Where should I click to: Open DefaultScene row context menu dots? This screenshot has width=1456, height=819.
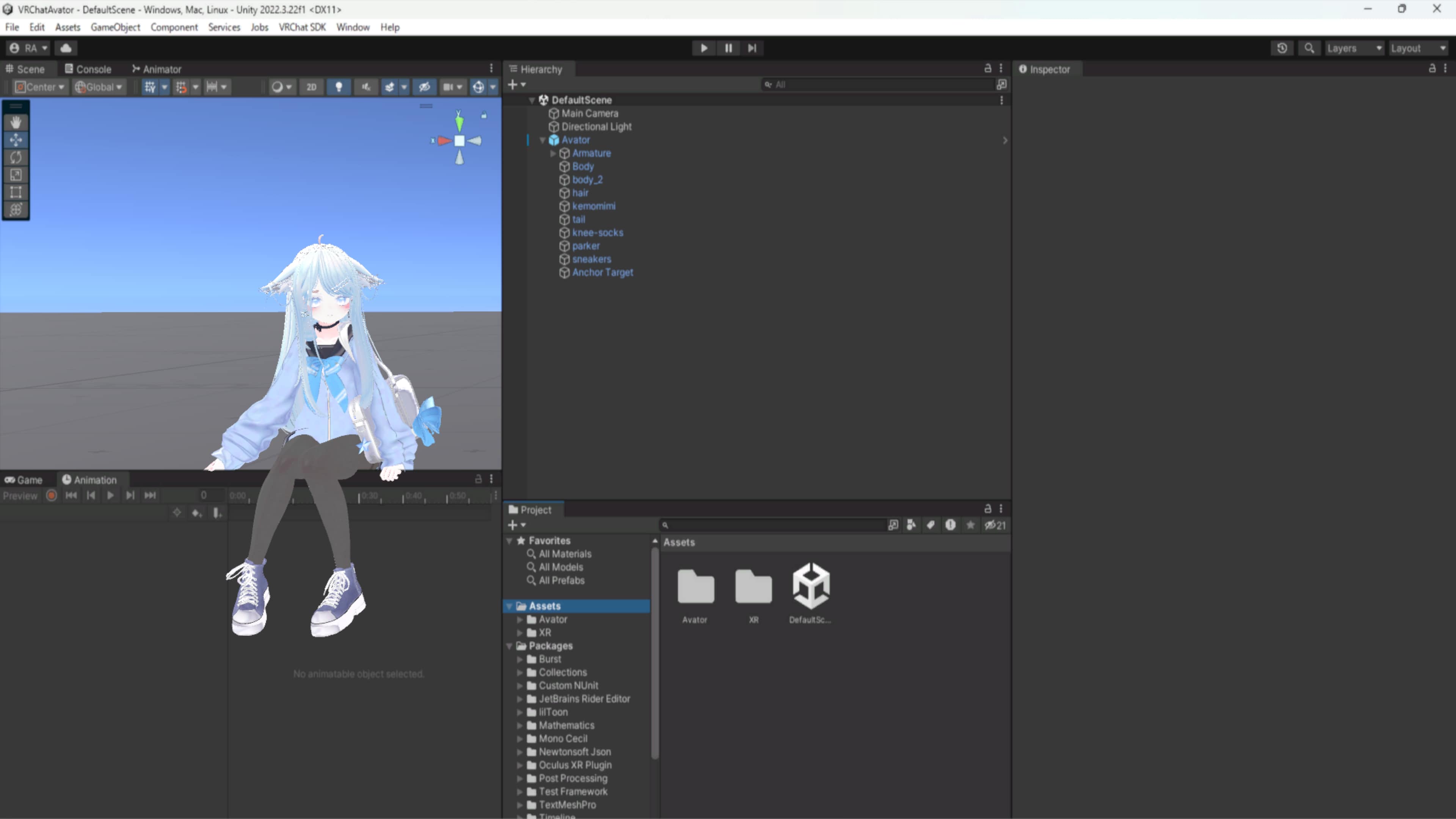(x=1001, y=100)
